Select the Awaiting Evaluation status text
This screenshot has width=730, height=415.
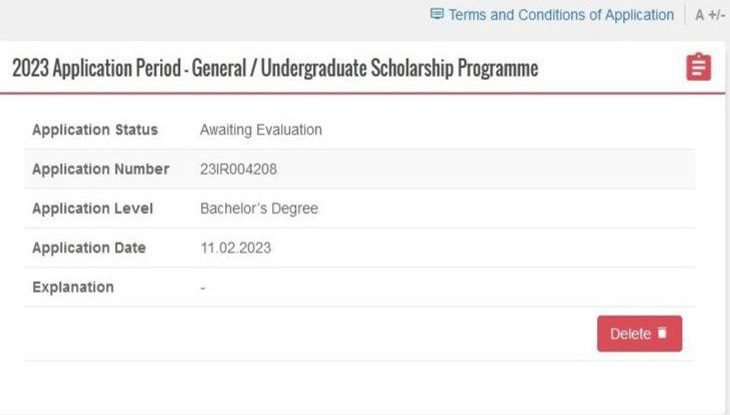pyautogui.click(x=261, y=130)
